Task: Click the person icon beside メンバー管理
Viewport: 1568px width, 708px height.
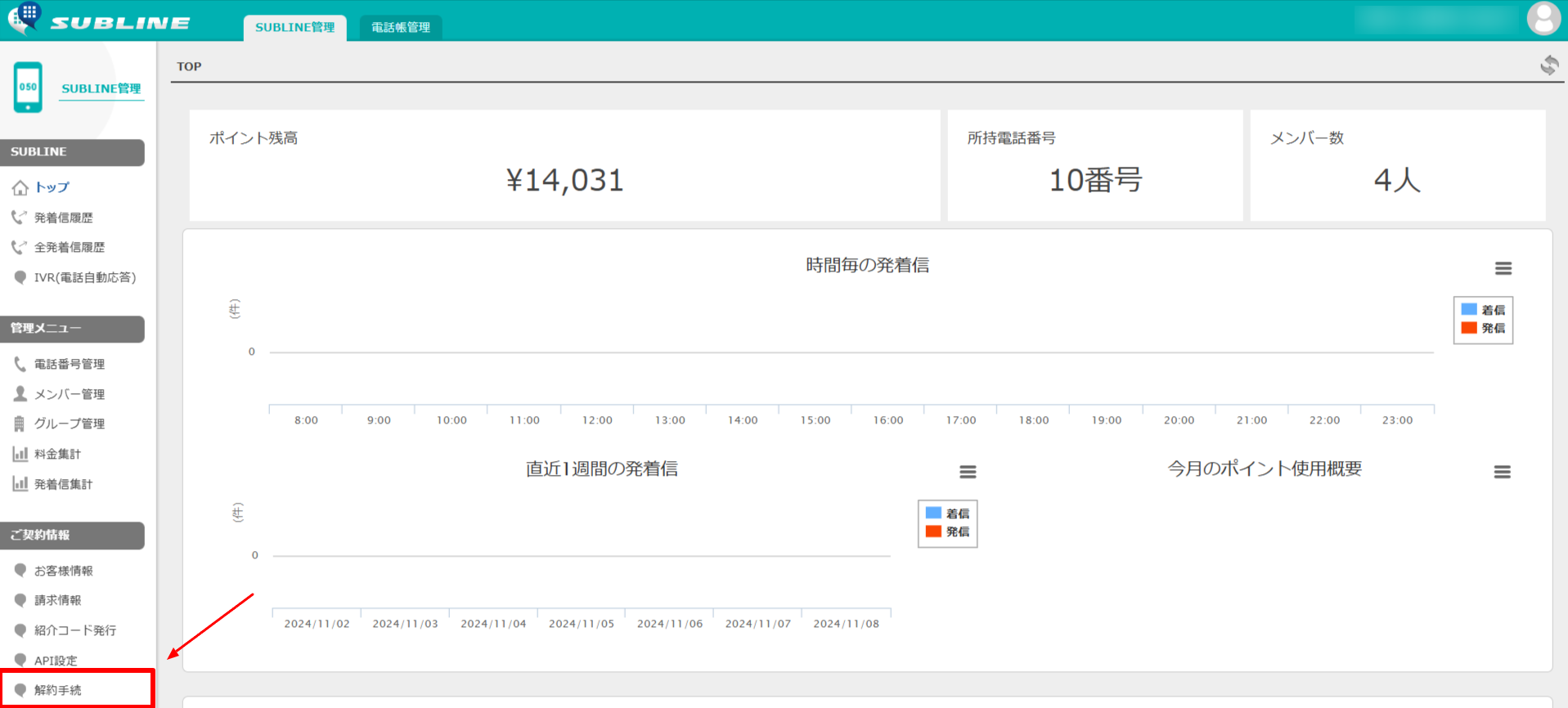Action: coord(20,393)
